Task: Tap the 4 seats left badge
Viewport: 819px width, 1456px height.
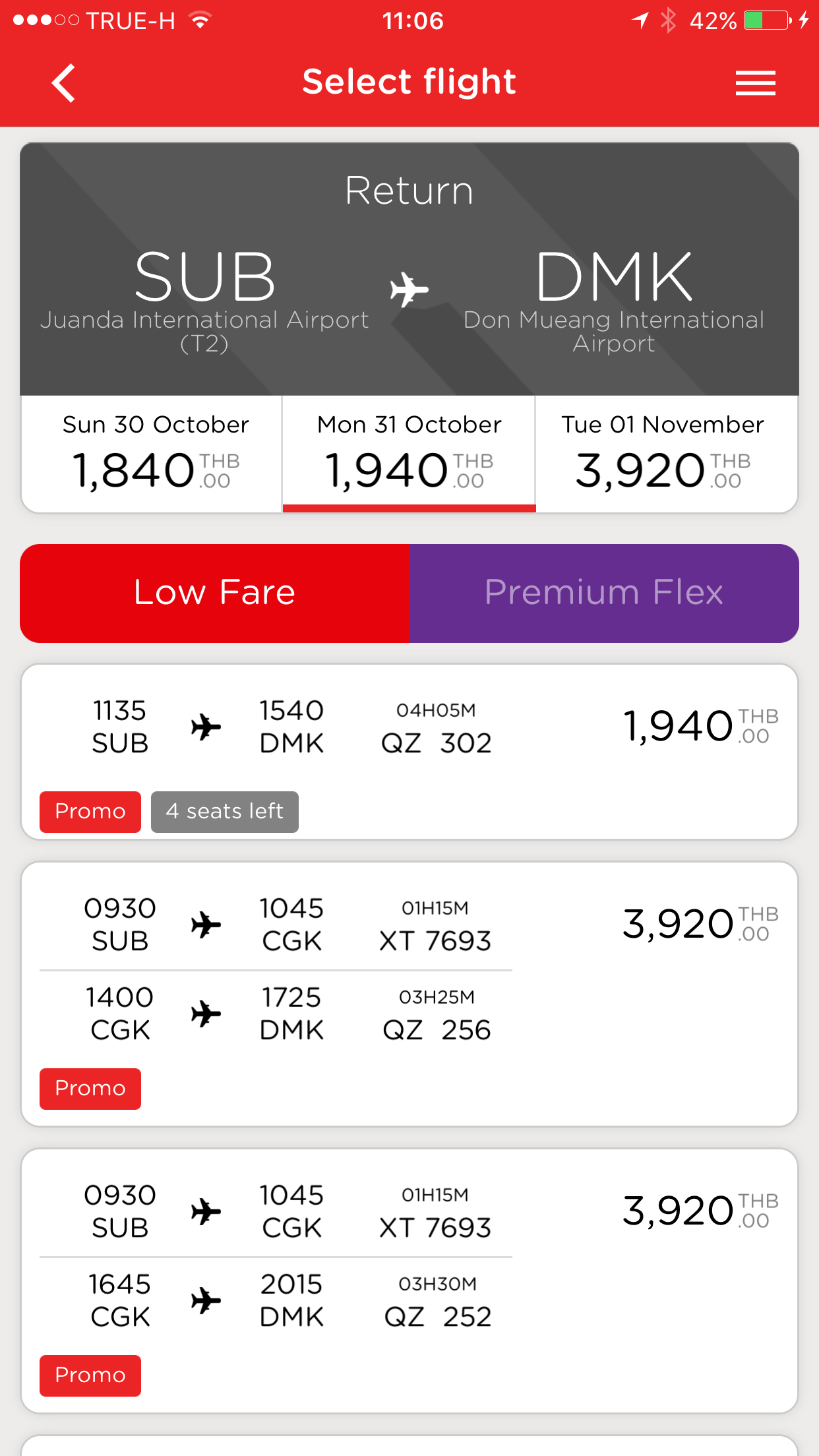Action: (225, 812)
